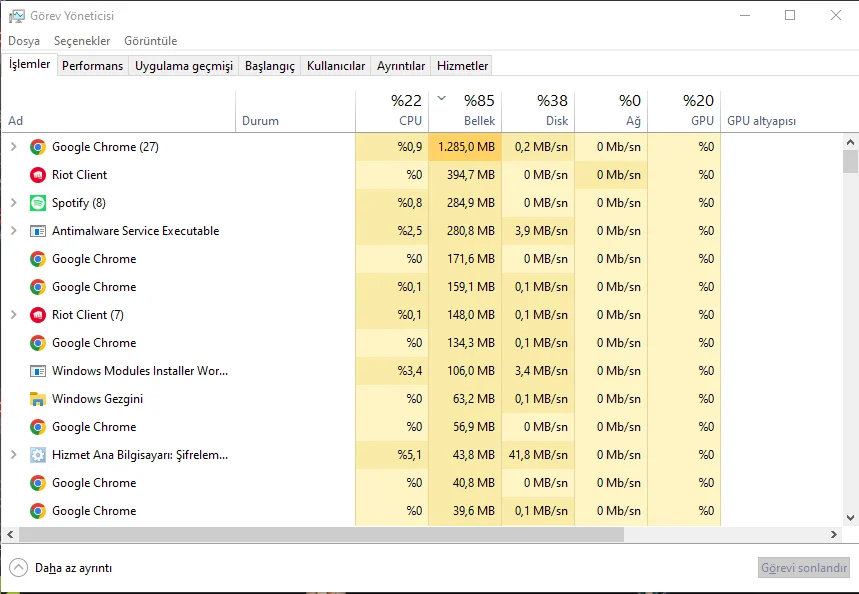This screenshot has height=594, width=859.
Task: Open the Seçenekler menu
Action: 82,41
